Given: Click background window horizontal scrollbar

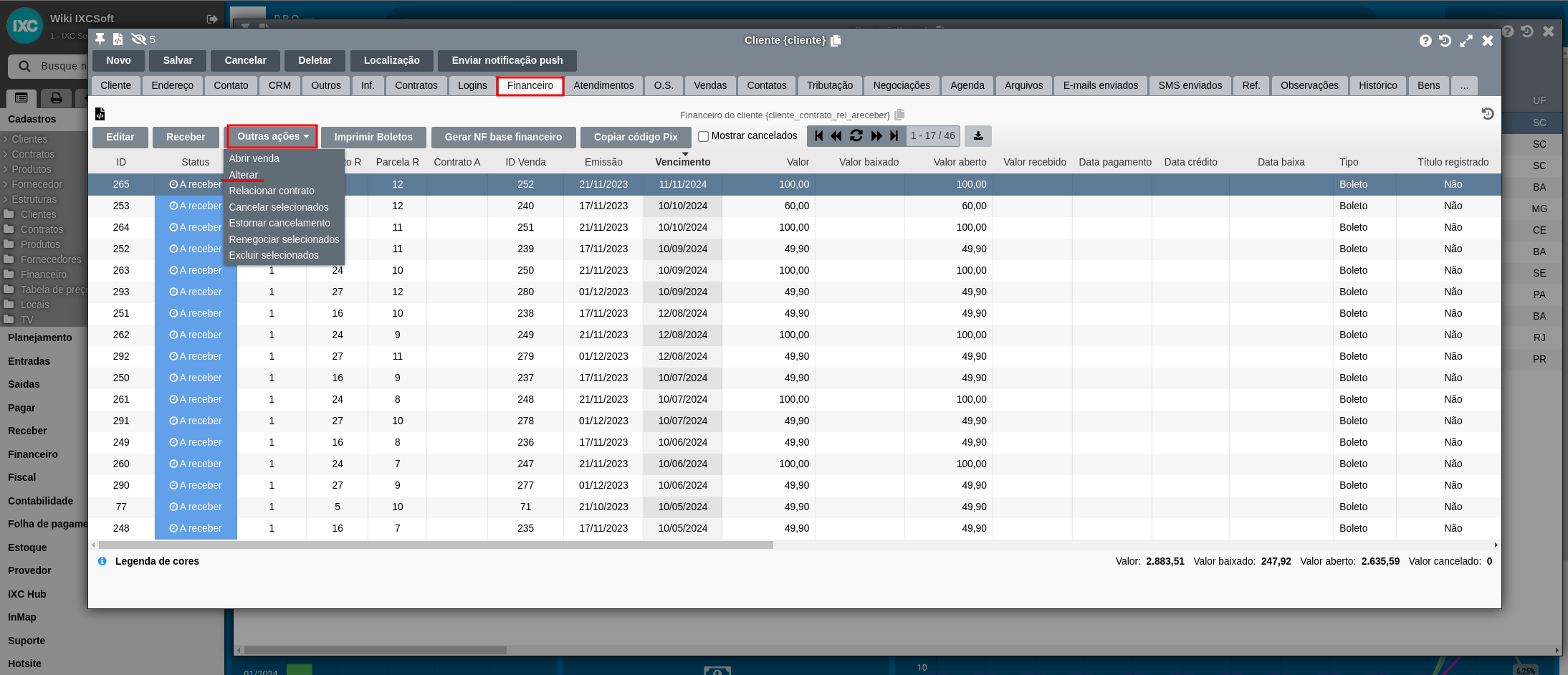Looking at the screenshot, I should (x=375, y=651).
